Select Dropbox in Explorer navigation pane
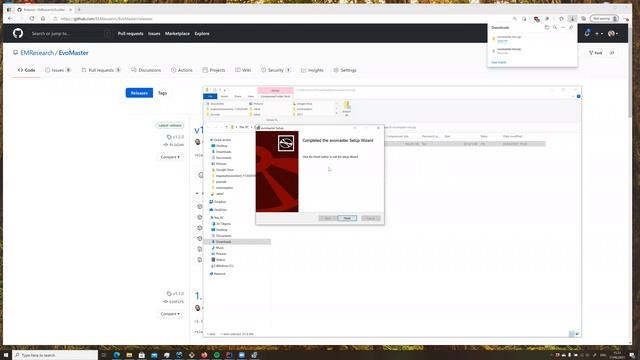 (218, 202)
